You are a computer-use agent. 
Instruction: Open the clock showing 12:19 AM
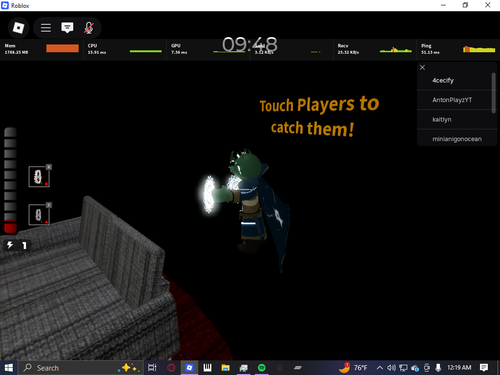[459, 367]
